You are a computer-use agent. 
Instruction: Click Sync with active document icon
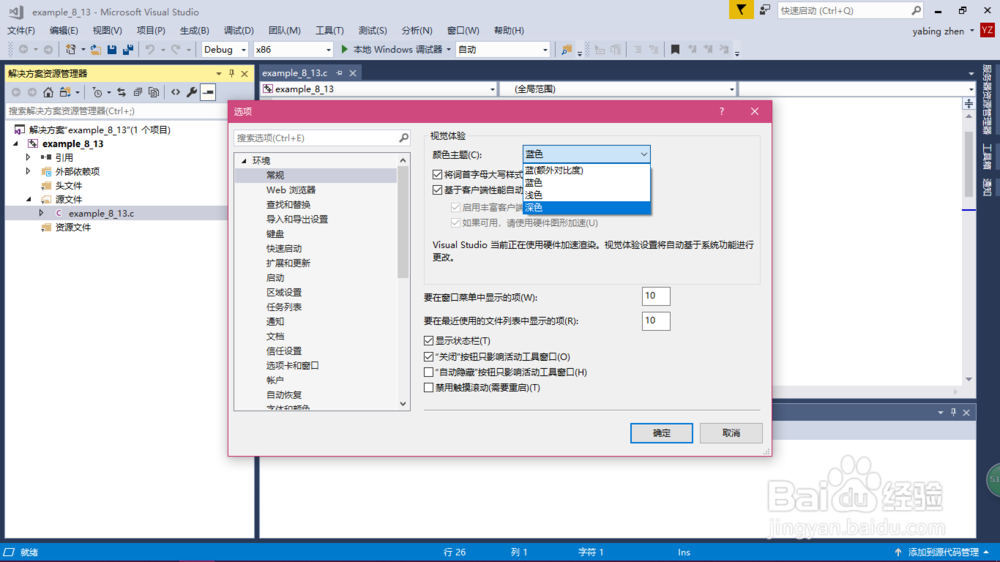pos(121,92)
